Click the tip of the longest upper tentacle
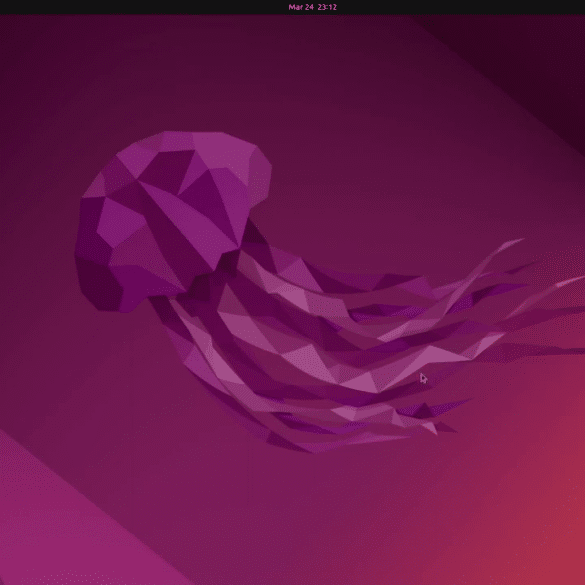The image size is (585, 585). (x=520, y=240)
